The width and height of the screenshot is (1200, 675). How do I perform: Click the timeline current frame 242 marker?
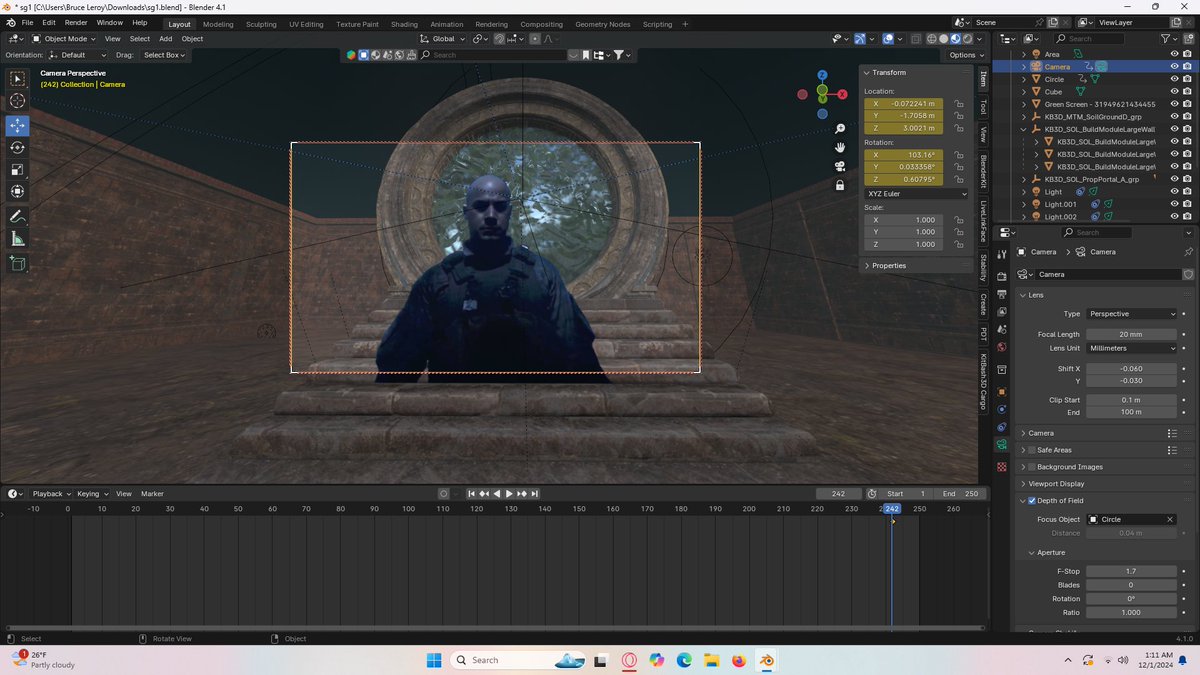892,509
